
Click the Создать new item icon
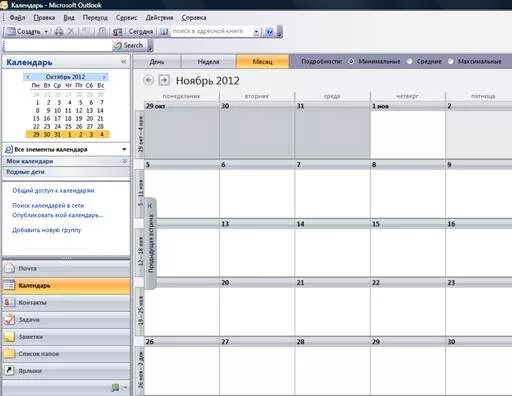[12, 31]
